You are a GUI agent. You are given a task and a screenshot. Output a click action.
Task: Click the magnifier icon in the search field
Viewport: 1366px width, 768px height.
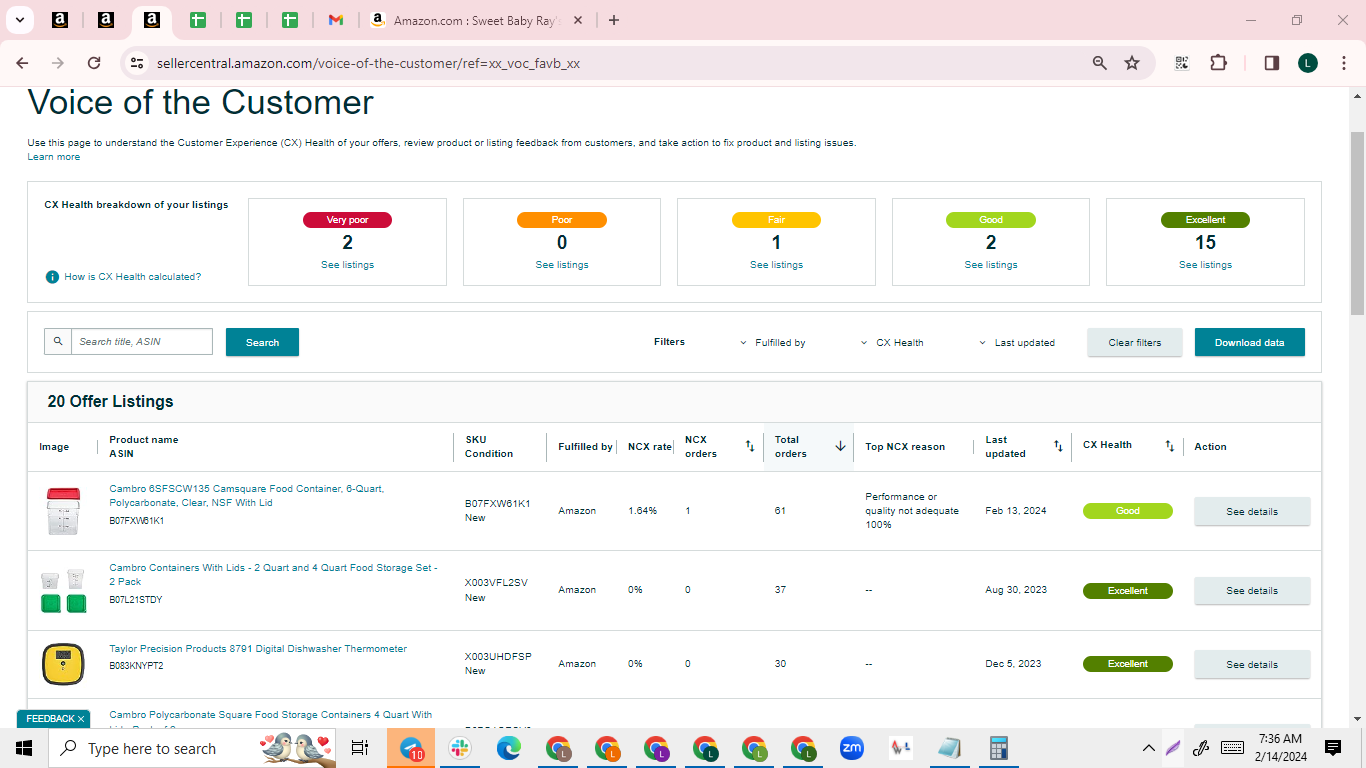58,342
